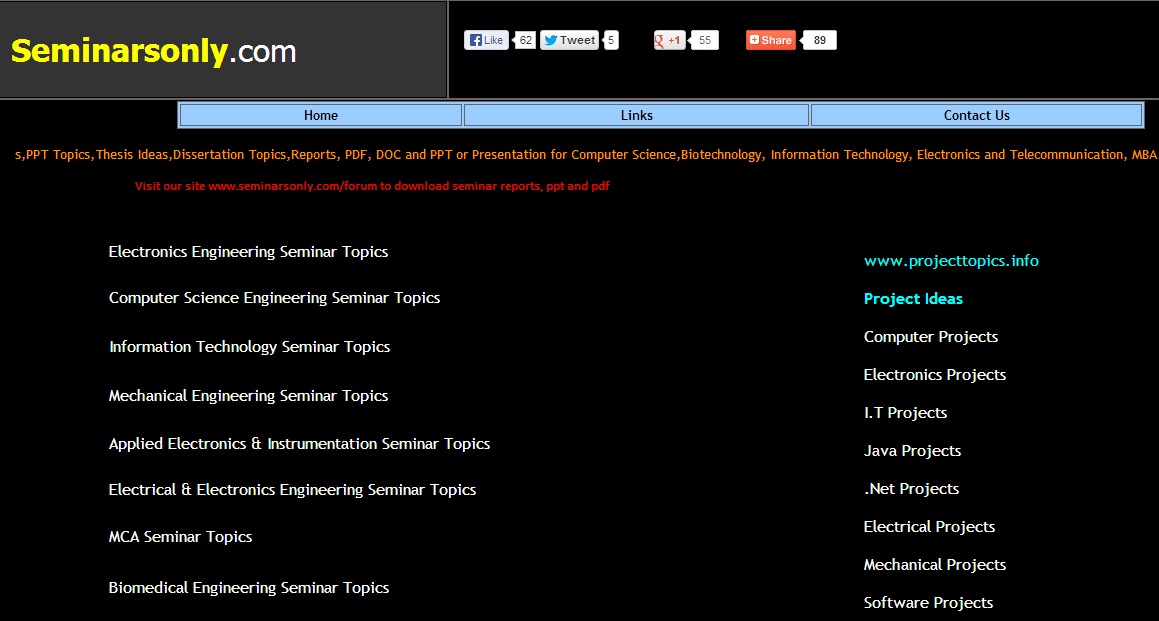Open the Home menu item
Viewport: 1159px width, 621px height.
(321, 115)
